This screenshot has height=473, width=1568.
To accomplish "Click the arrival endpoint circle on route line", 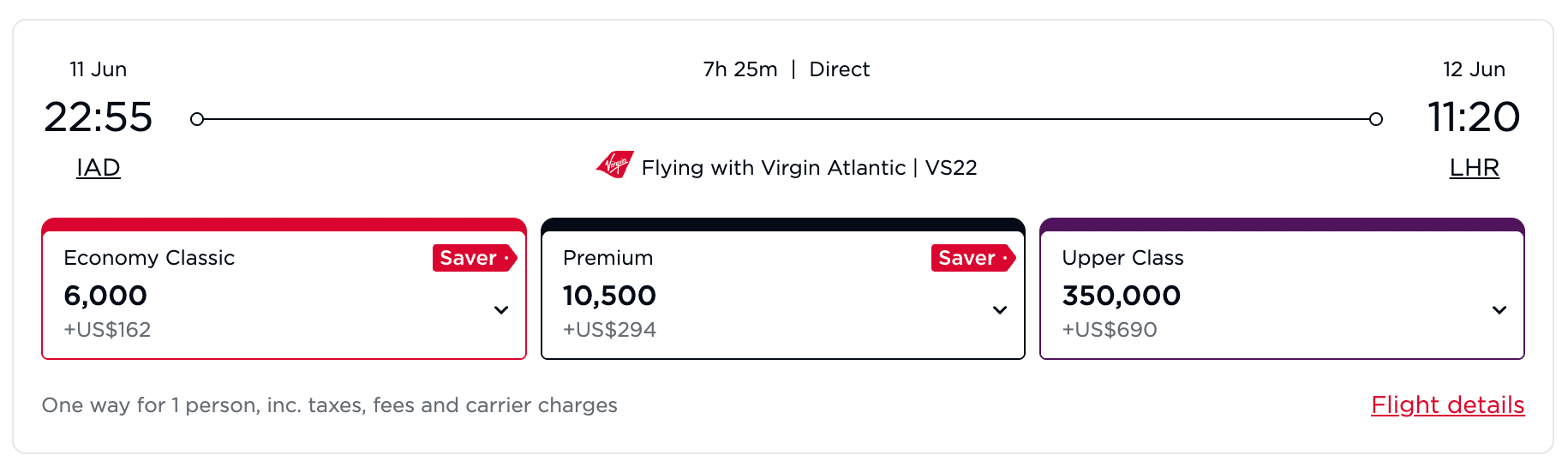I will click(1376, 119).
